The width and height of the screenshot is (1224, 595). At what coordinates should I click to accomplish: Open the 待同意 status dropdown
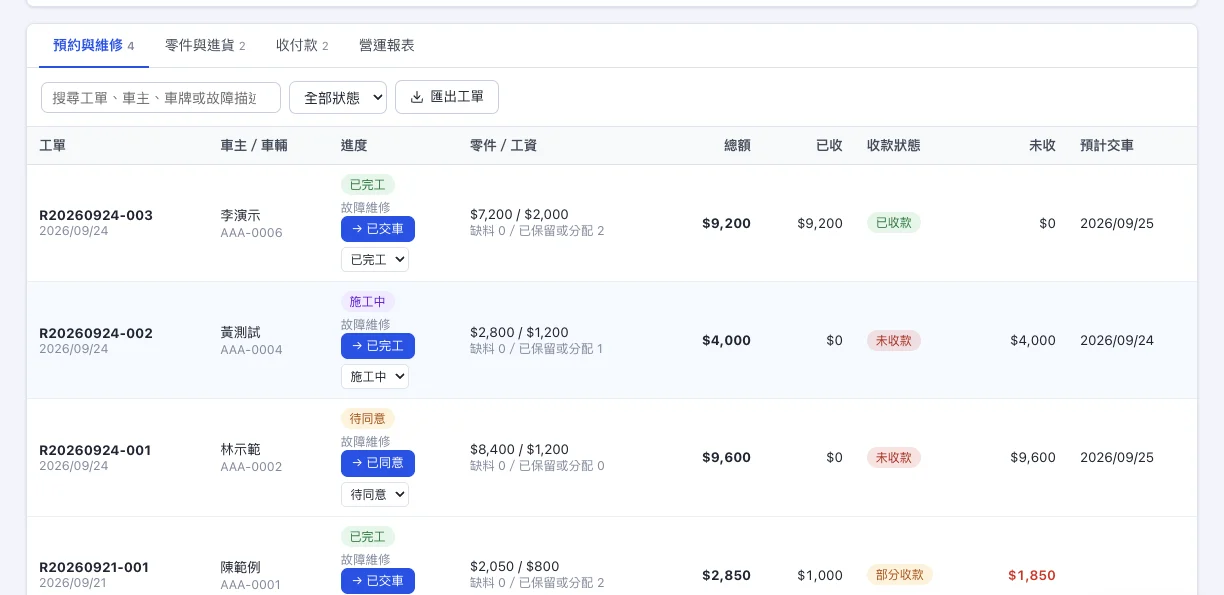pos(375,494)
